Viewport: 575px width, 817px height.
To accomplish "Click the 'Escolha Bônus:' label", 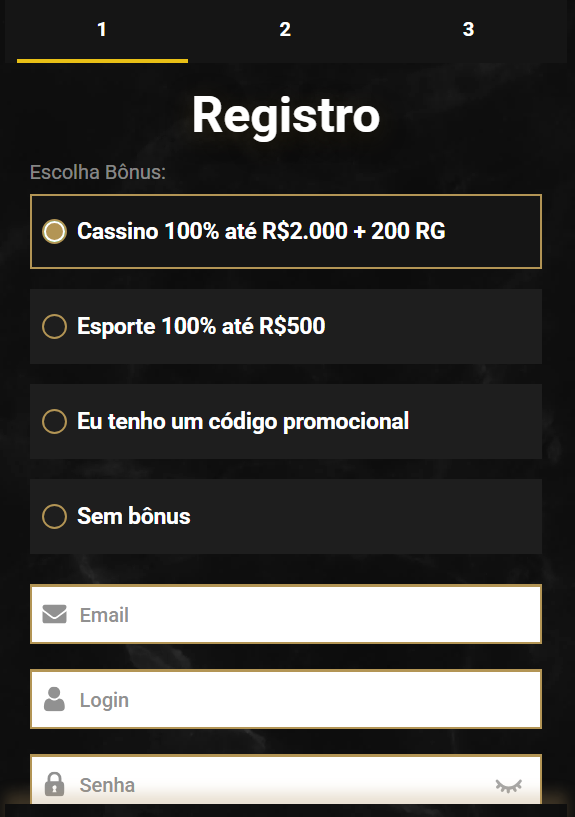I will (98, 172).
